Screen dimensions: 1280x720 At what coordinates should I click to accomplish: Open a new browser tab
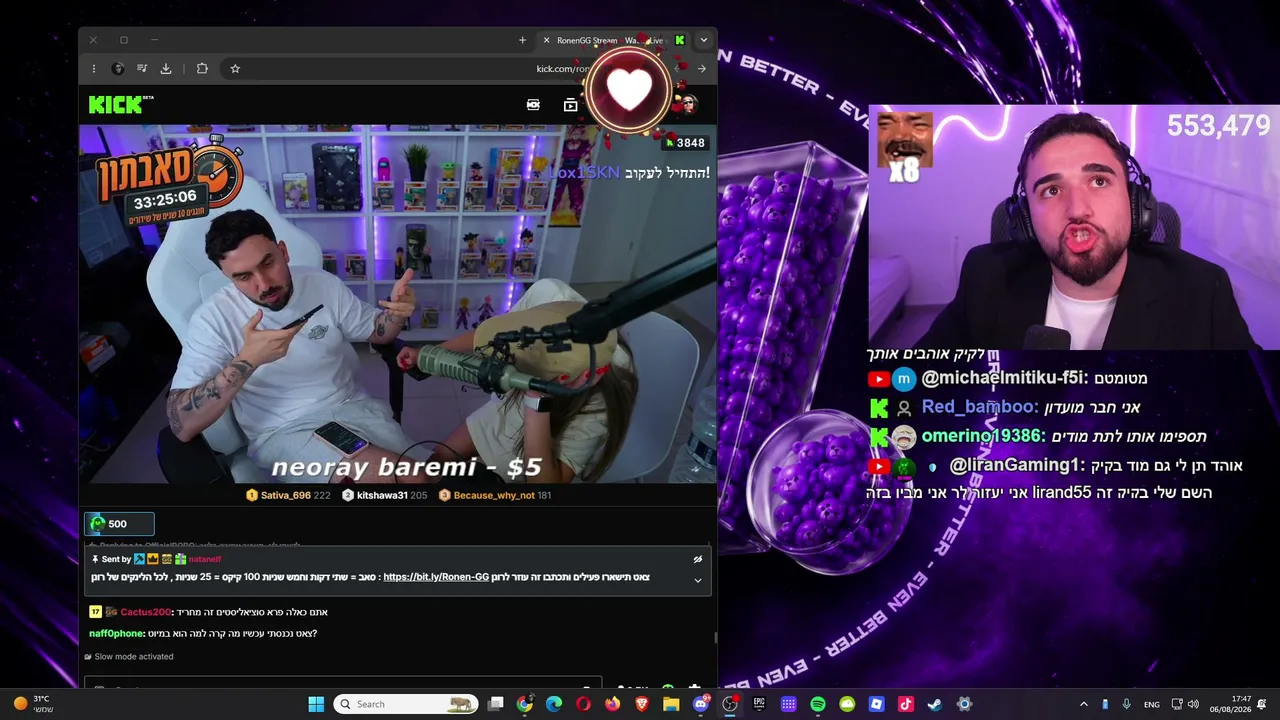522,40
